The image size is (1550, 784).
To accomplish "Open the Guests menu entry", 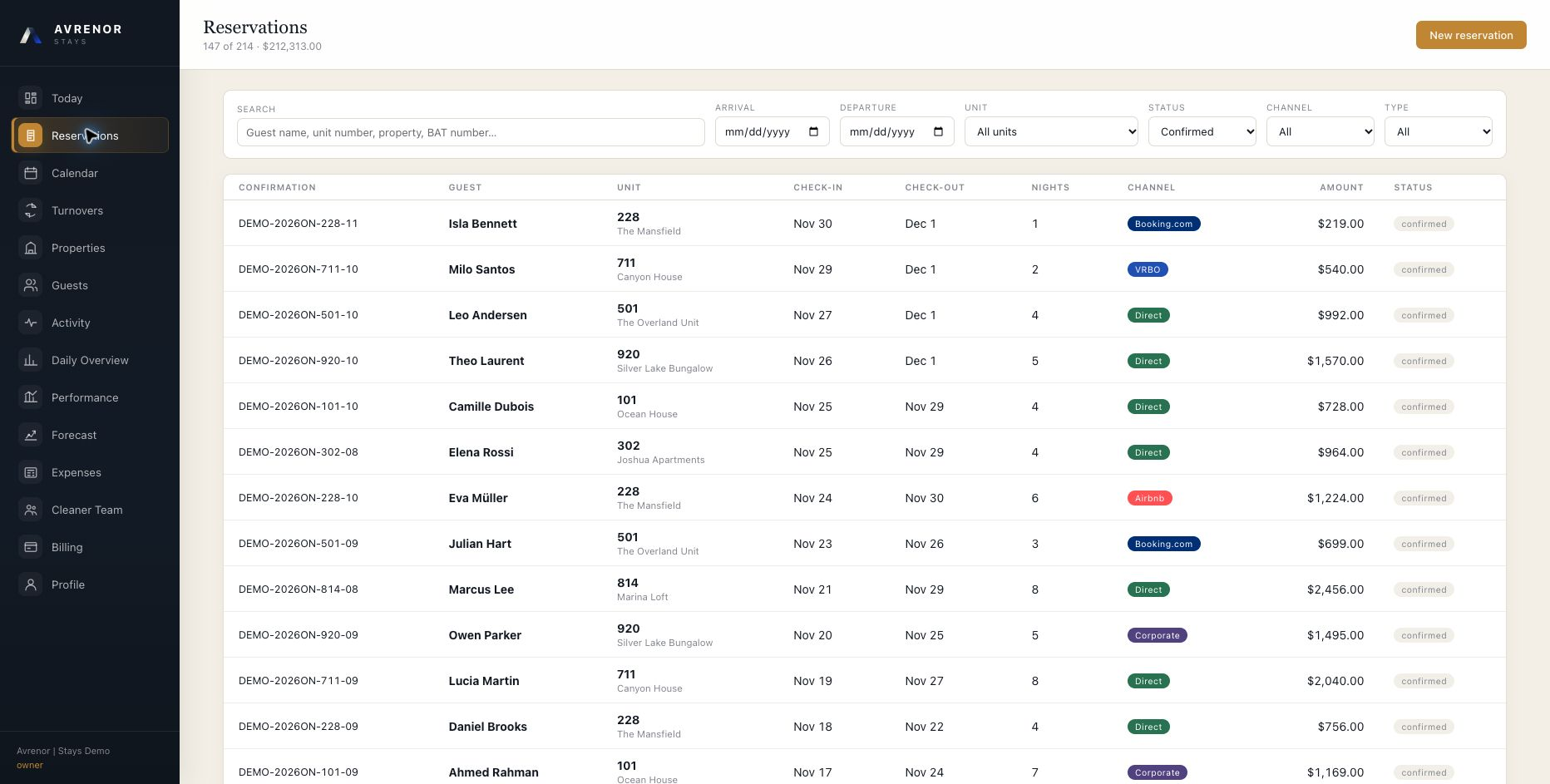I will click(90, 285).
